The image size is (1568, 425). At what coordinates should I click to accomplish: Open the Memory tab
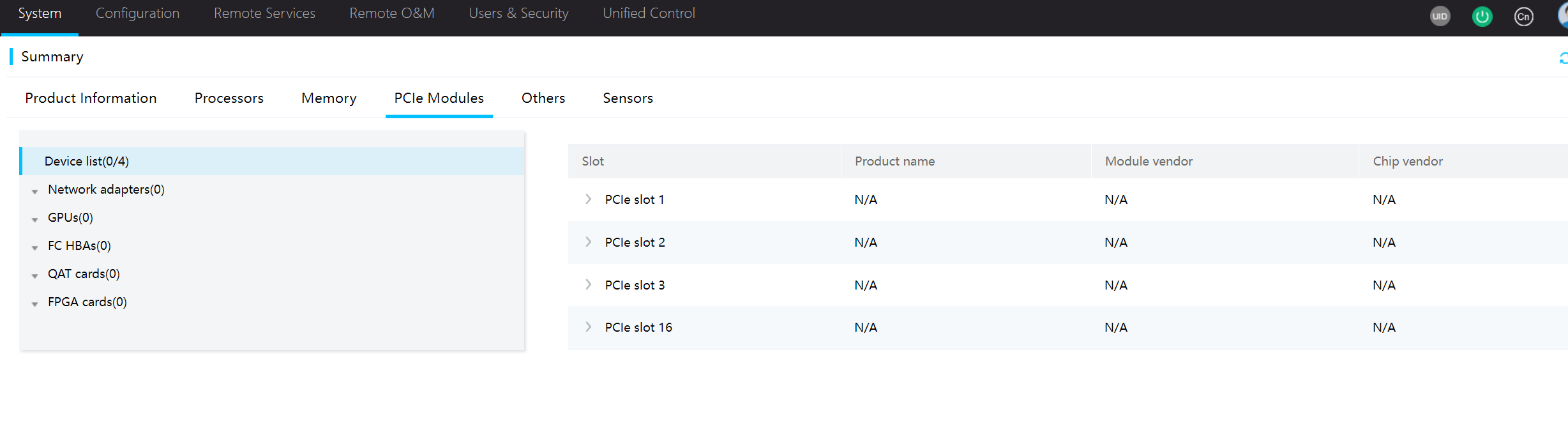tap(329, 98)
